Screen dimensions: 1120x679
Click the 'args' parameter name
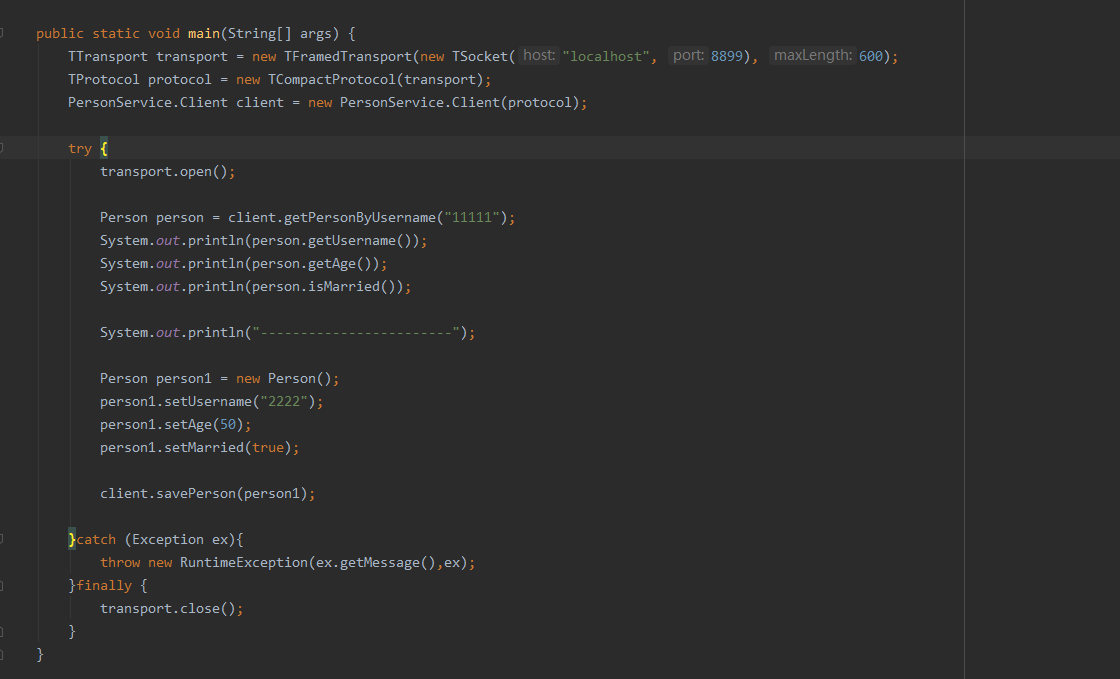[316, 34]
